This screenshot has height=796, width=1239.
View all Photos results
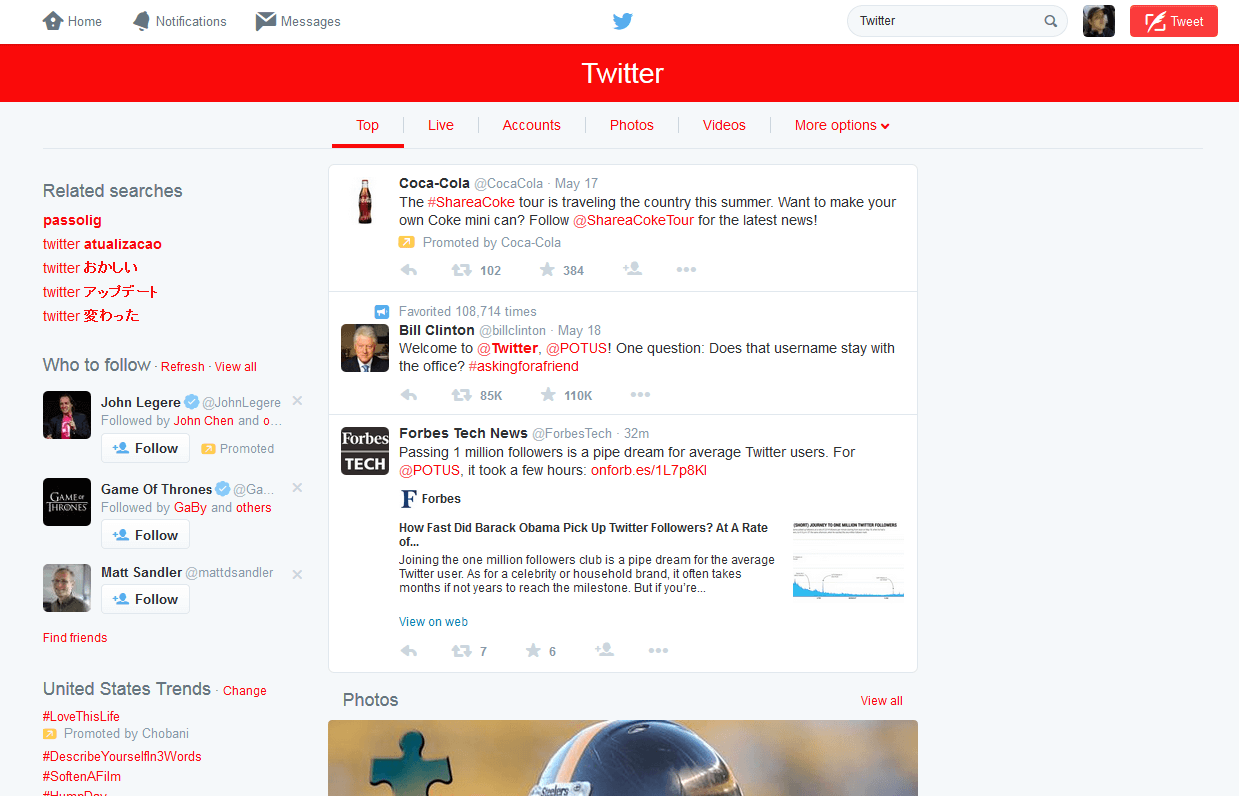point(882,701)
